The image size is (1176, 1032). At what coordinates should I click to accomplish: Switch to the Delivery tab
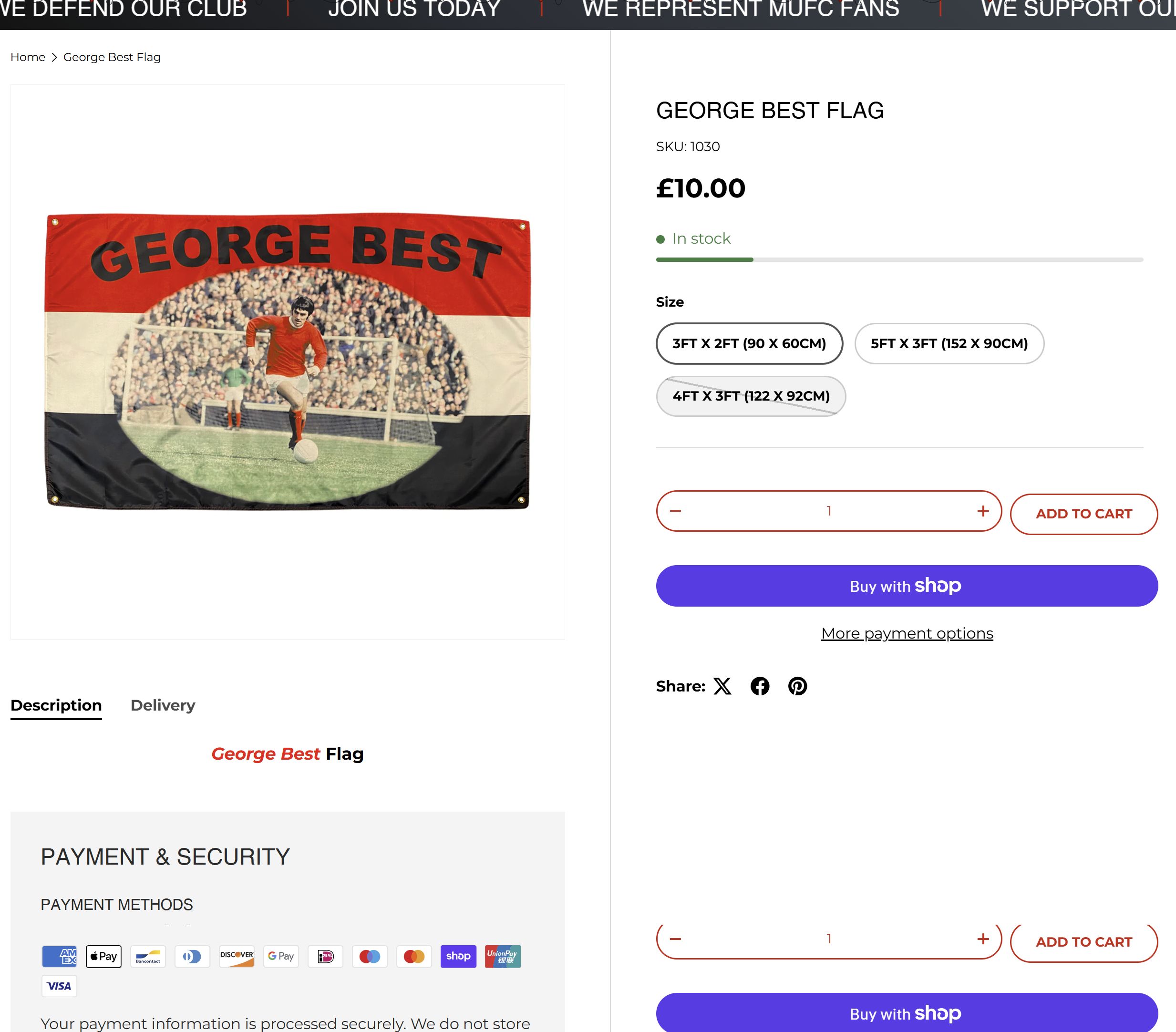point(163,705)
